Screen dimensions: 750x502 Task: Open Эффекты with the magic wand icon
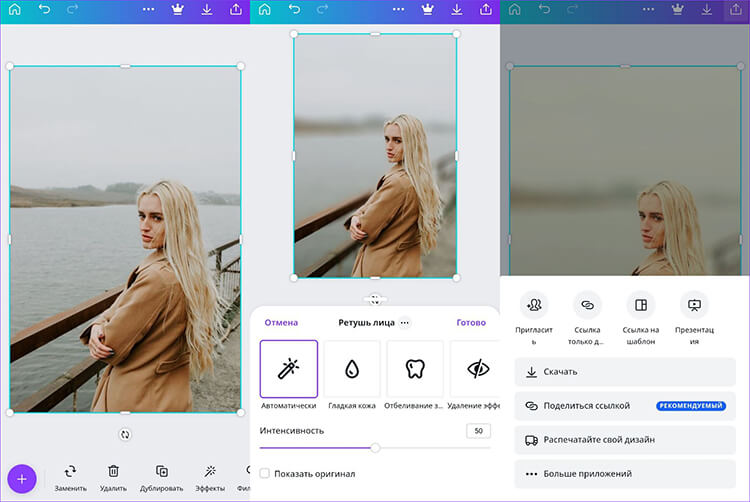pos(210,478)
